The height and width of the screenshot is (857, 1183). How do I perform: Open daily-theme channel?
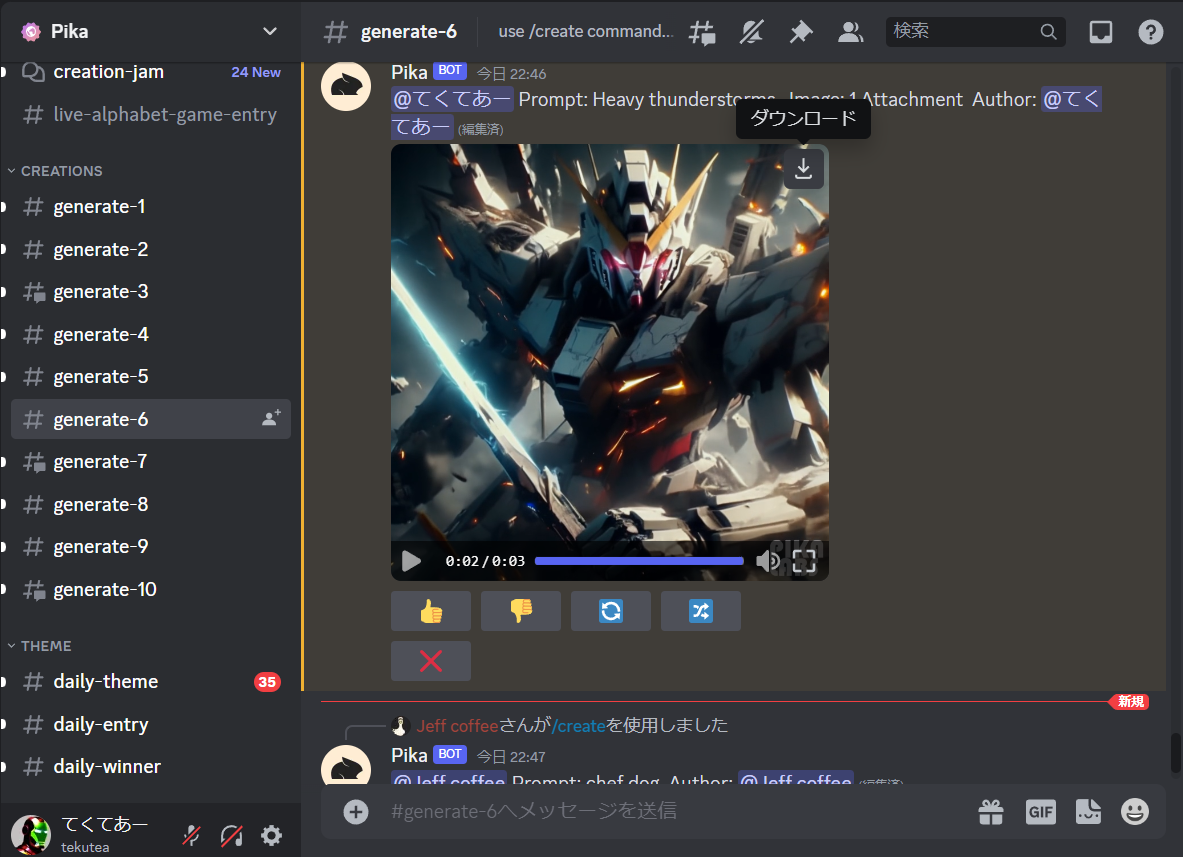(x=151, y=682)
